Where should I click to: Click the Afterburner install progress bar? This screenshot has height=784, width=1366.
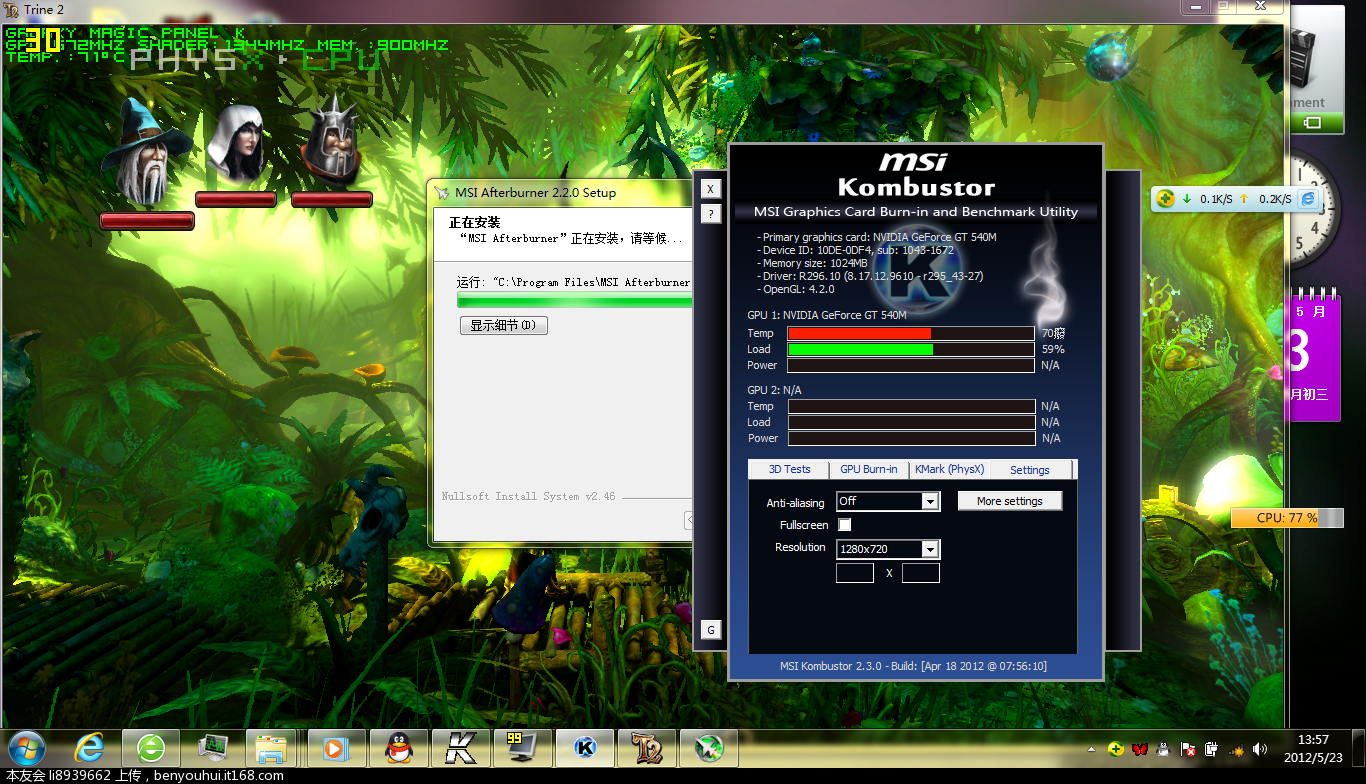point(574,300)
